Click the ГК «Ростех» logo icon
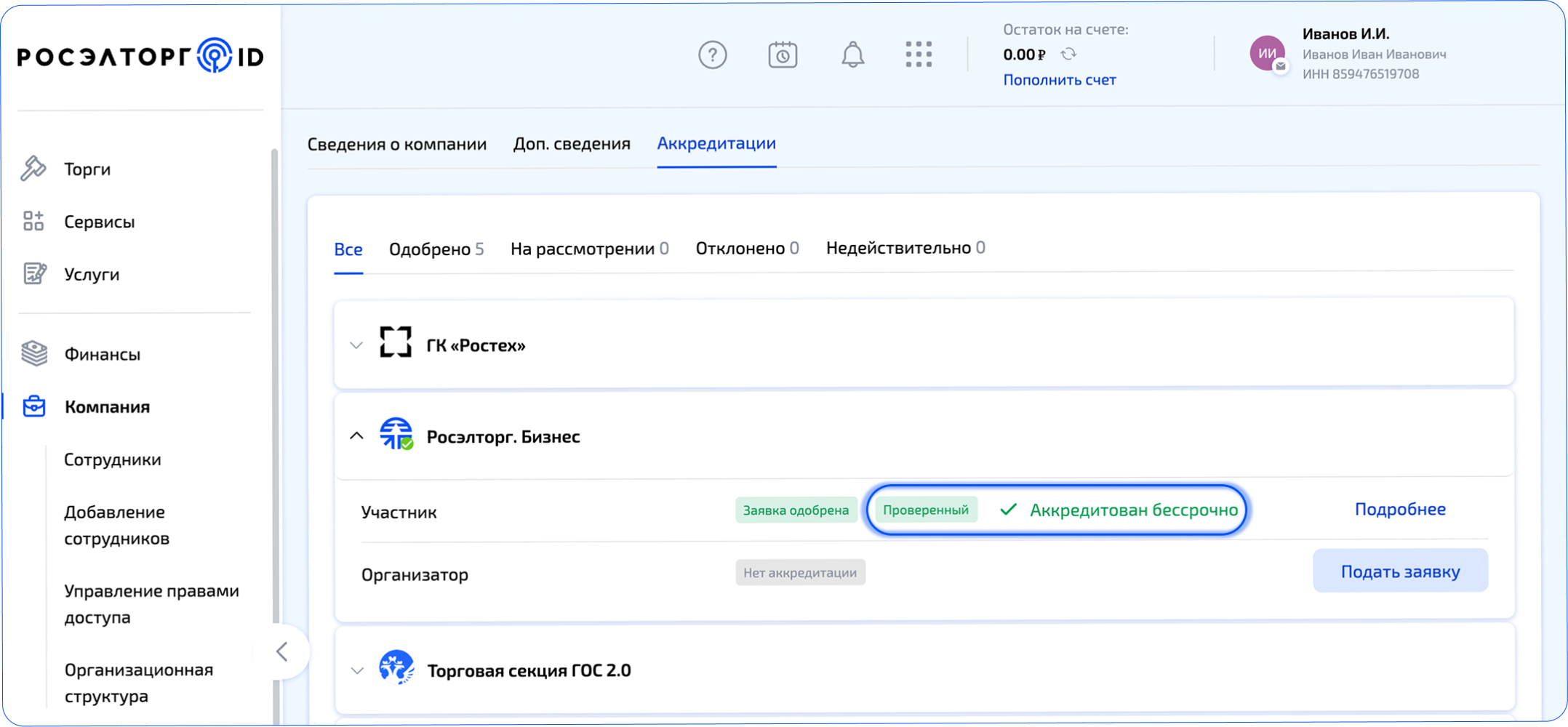Screen dimensions: 1568x727 (396, 342)
